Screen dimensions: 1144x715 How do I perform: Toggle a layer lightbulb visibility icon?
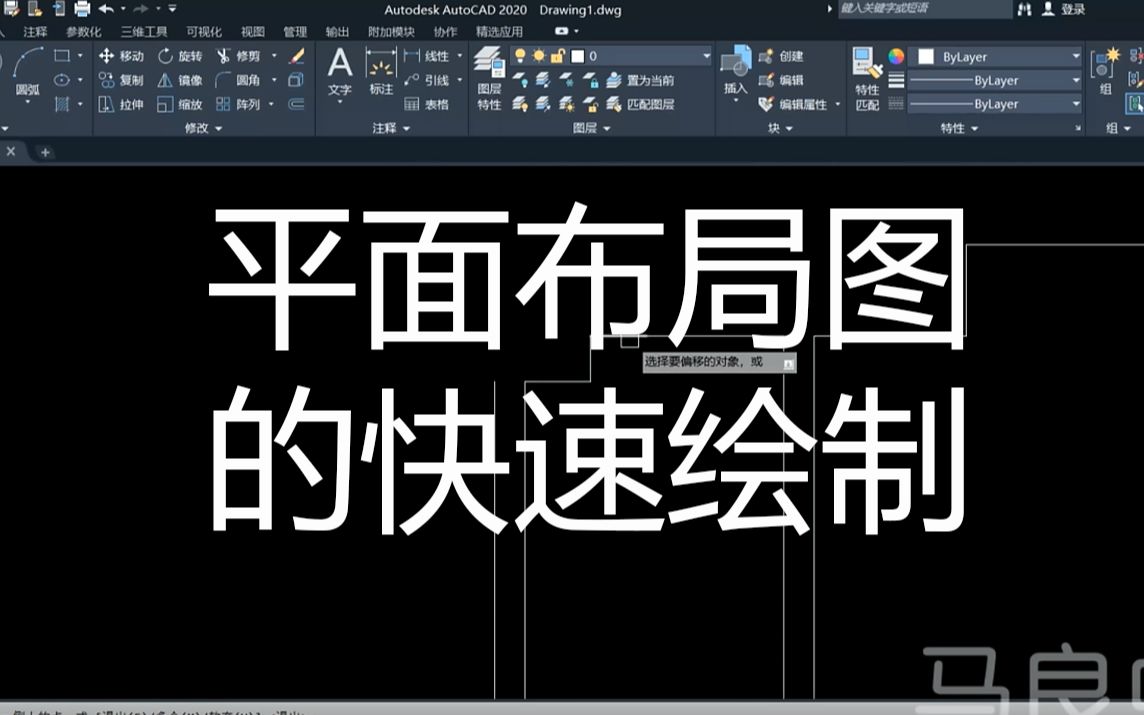pos(520,57)
